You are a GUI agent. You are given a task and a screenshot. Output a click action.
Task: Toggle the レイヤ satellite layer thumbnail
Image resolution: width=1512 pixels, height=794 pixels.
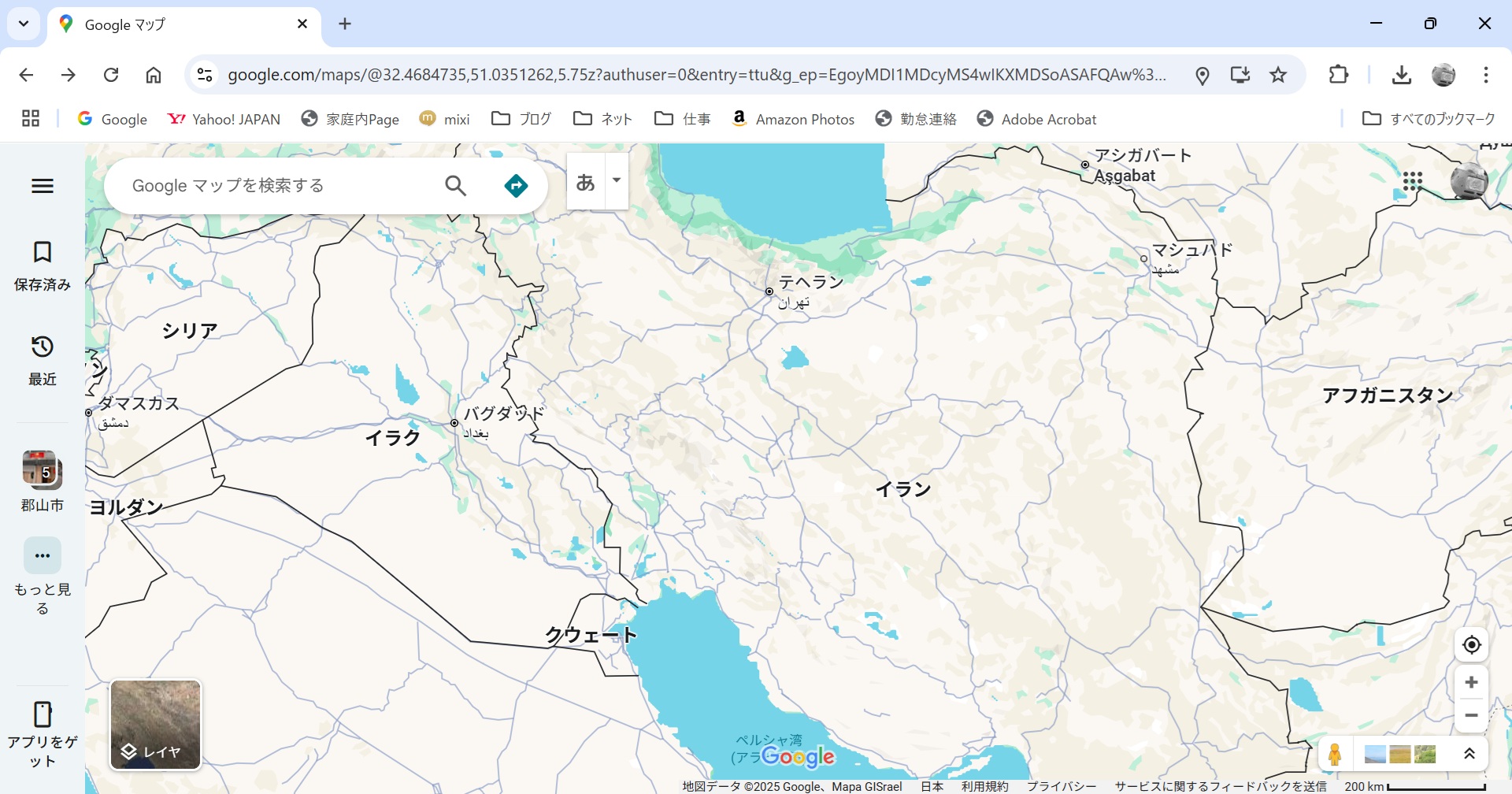tap(156, 725)
